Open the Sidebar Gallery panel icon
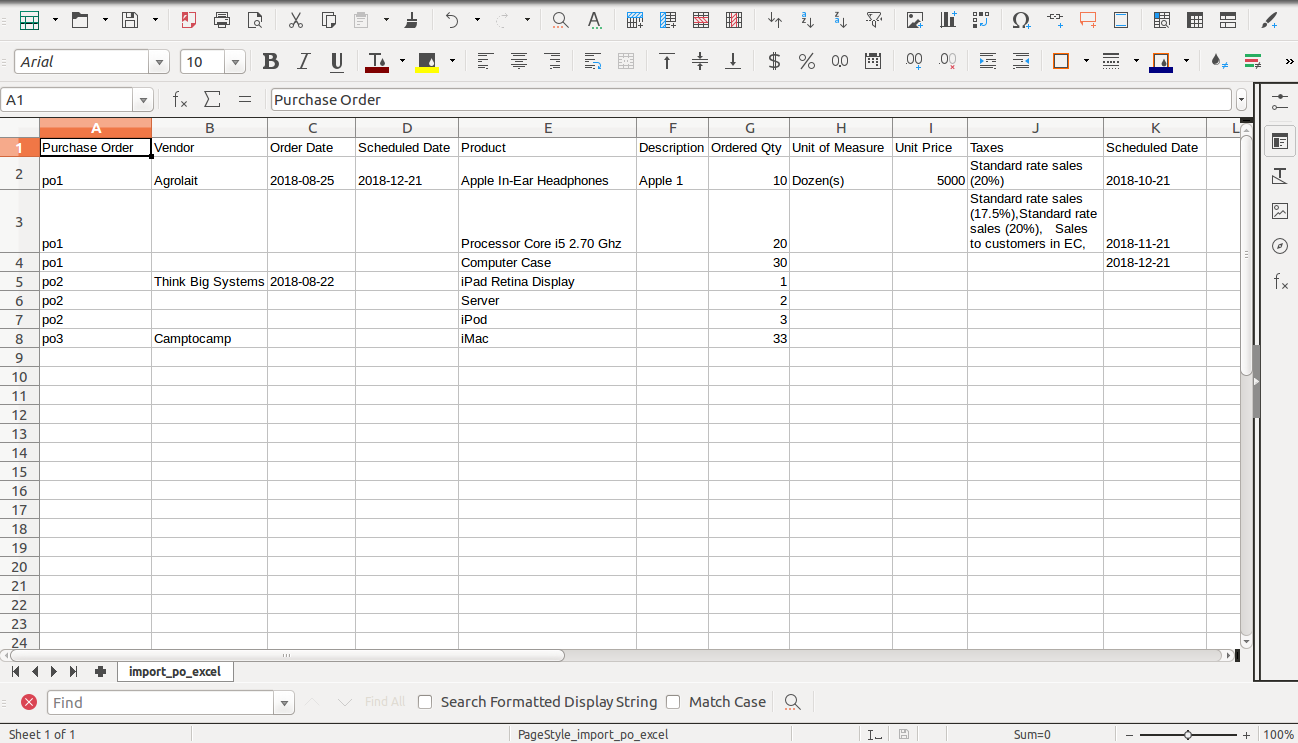1298x743 pixels. coord(1280,211)
